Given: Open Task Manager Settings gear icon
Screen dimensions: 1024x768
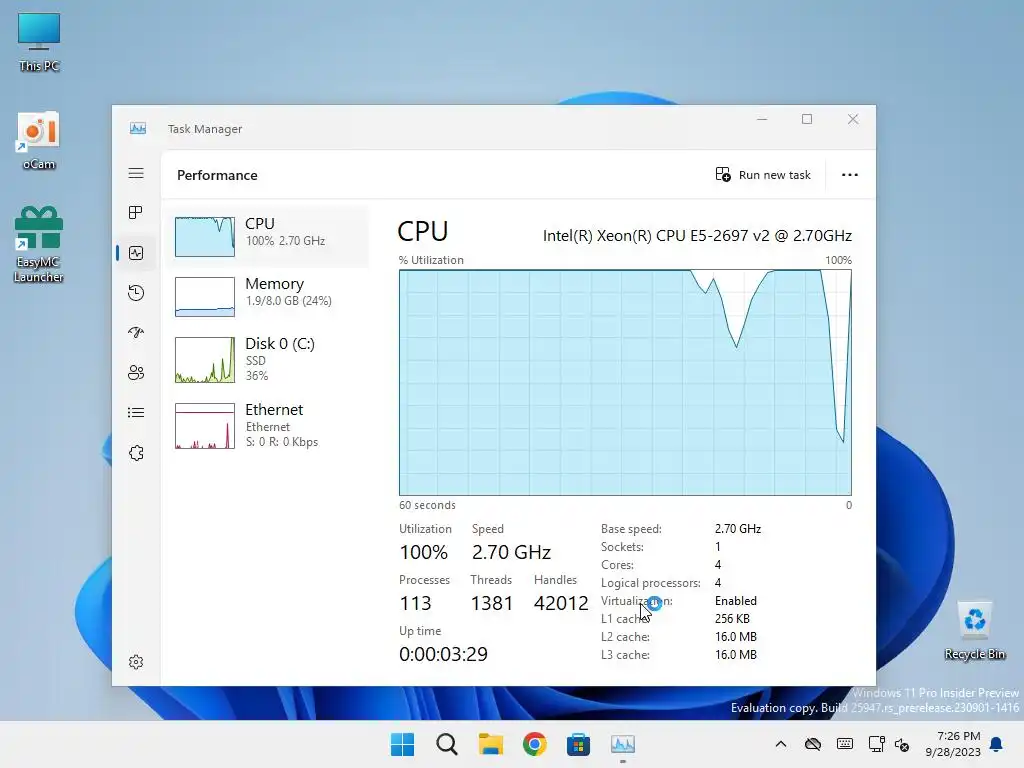Looking at the screenshot, I should pyautogui.click(x=136, y=662).
